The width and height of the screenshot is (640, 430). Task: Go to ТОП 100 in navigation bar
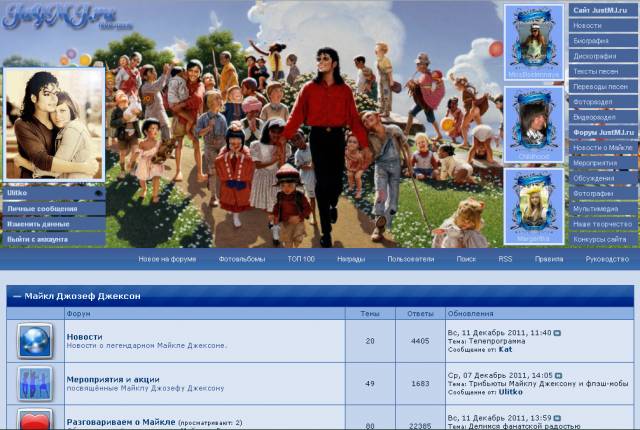[301, 259]
